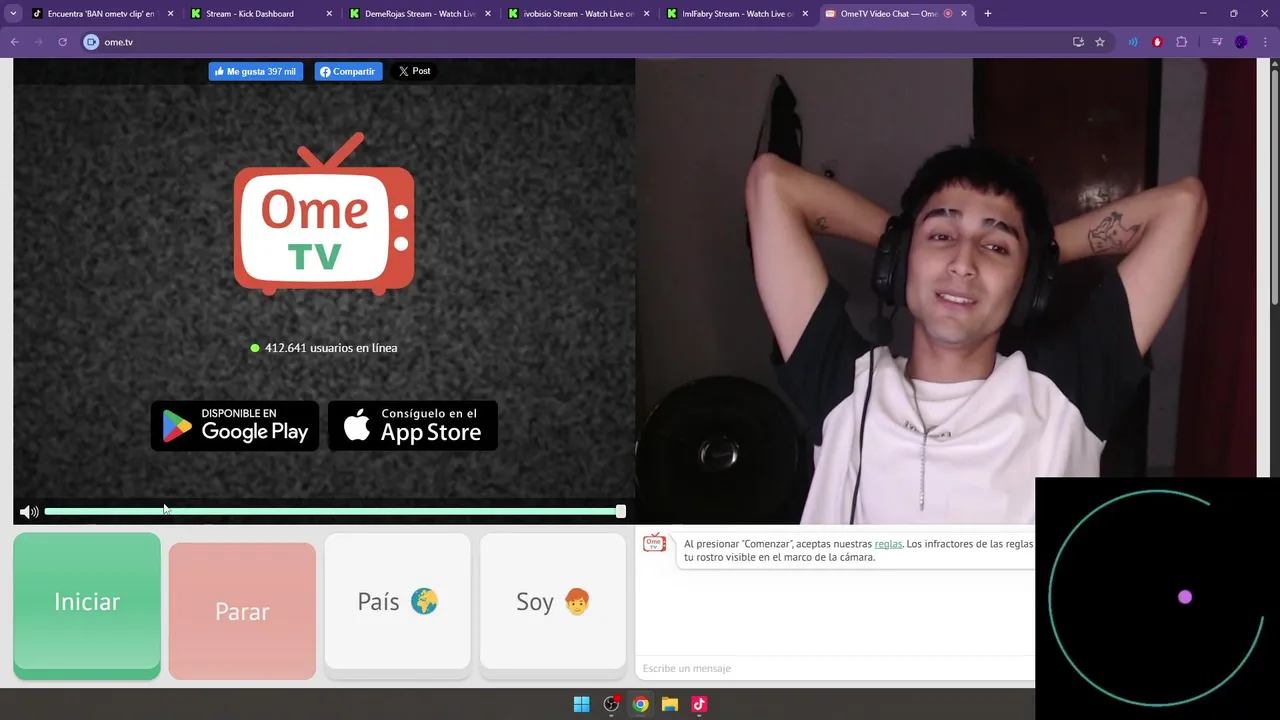Close the ivobisio Stream tab

tap(646, 14)
